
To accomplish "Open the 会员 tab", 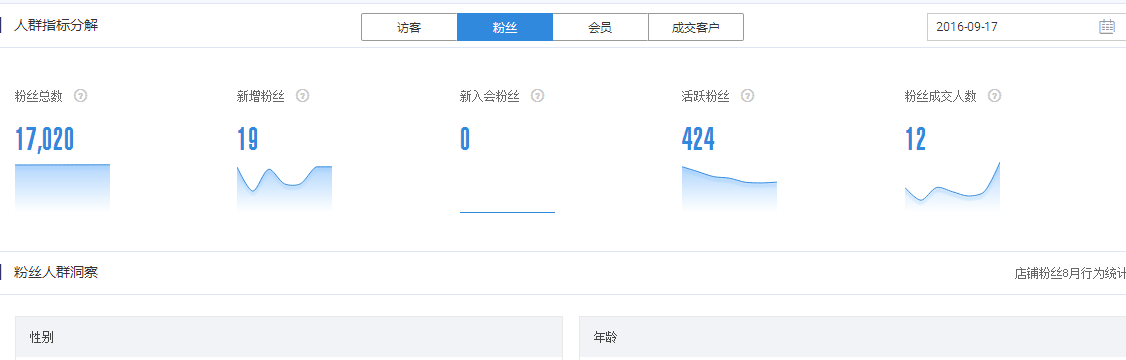I will click(600, 28).
